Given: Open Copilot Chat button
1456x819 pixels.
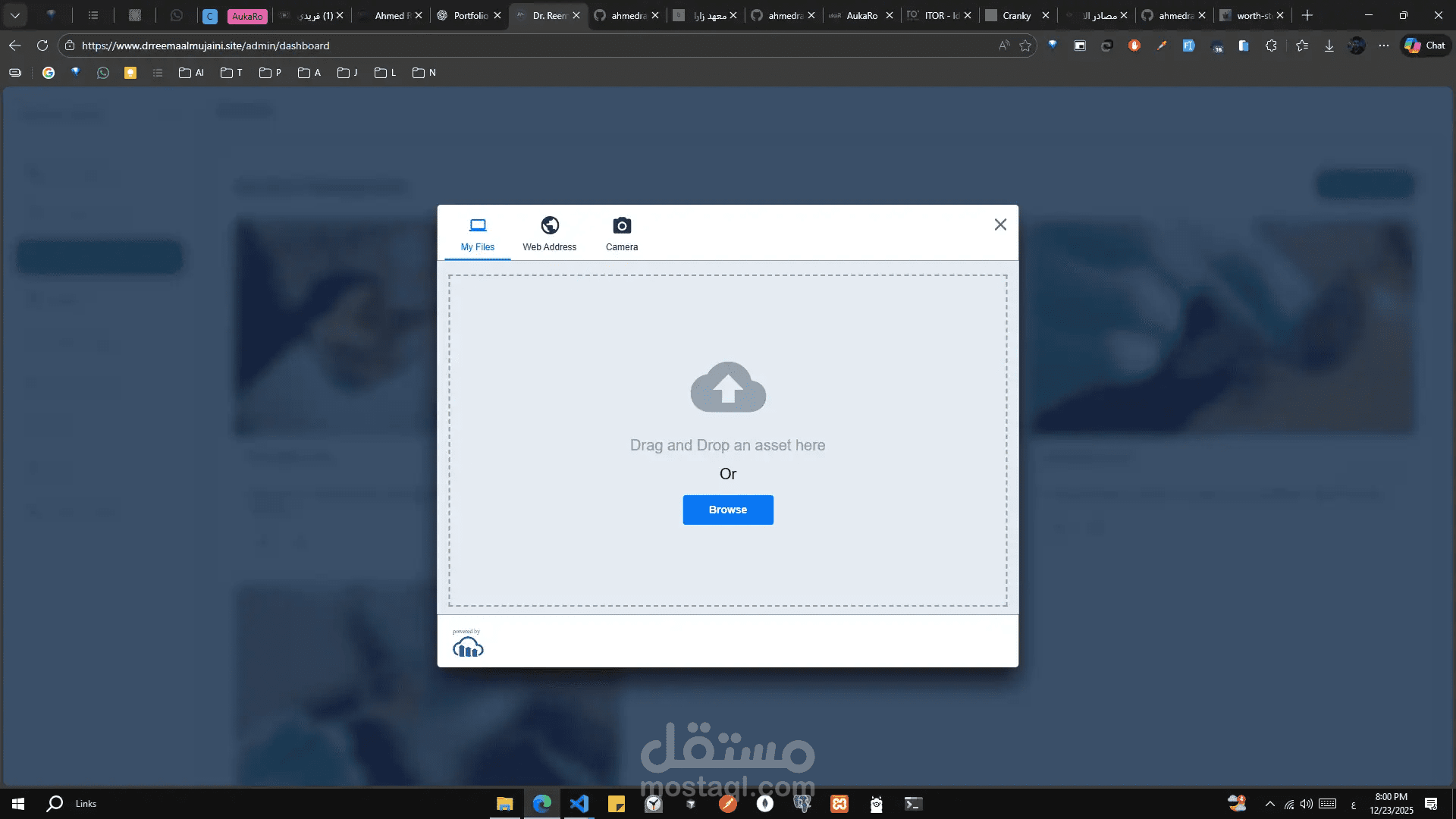Looking at the screenshot, I should coord(1425,45).
